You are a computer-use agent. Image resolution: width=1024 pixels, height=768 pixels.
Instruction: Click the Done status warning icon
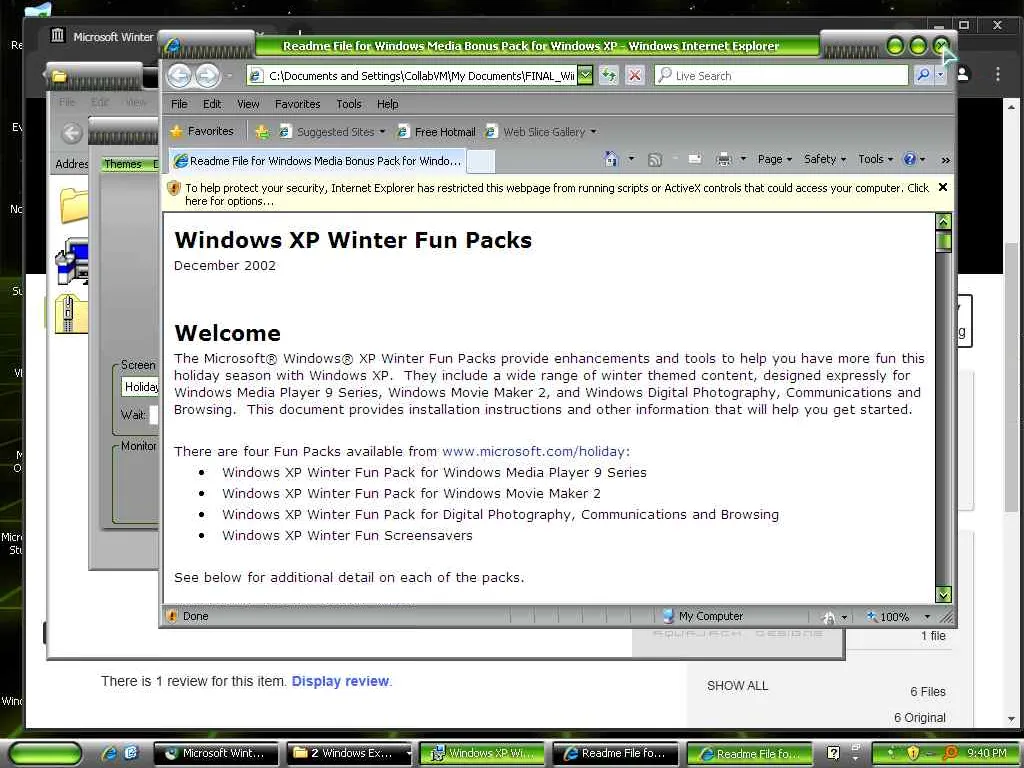tap(172, 616)
